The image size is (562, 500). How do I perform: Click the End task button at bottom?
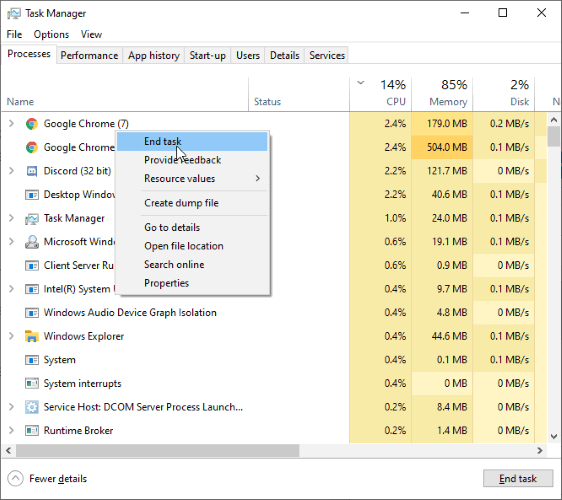[518, 478]
